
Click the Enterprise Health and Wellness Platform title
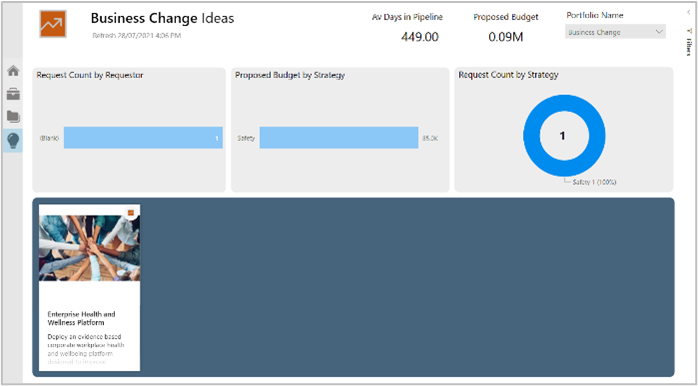click(x=81, y=318)
